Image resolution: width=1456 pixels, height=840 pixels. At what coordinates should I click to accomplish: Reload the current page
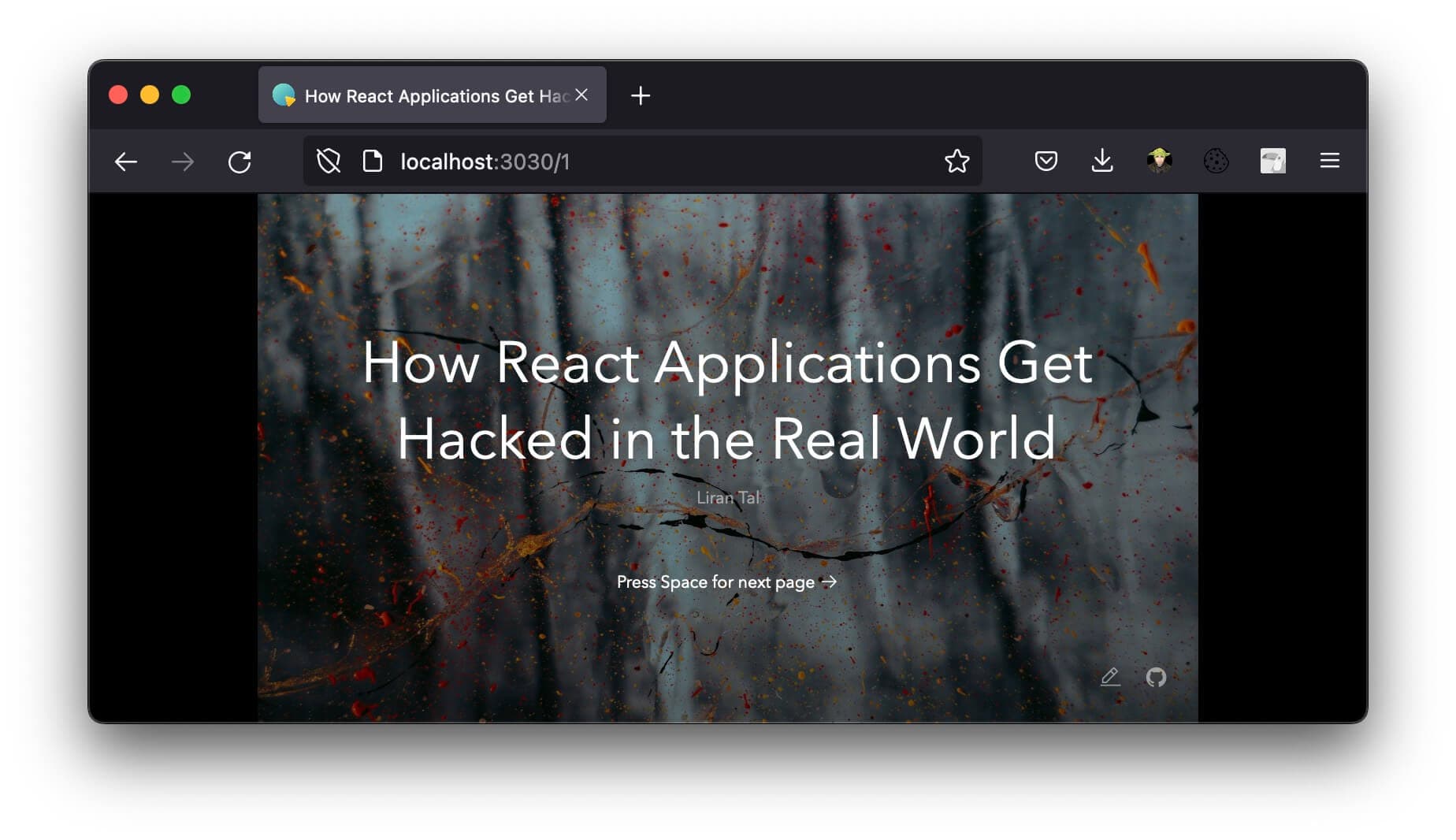coord(240,161)
